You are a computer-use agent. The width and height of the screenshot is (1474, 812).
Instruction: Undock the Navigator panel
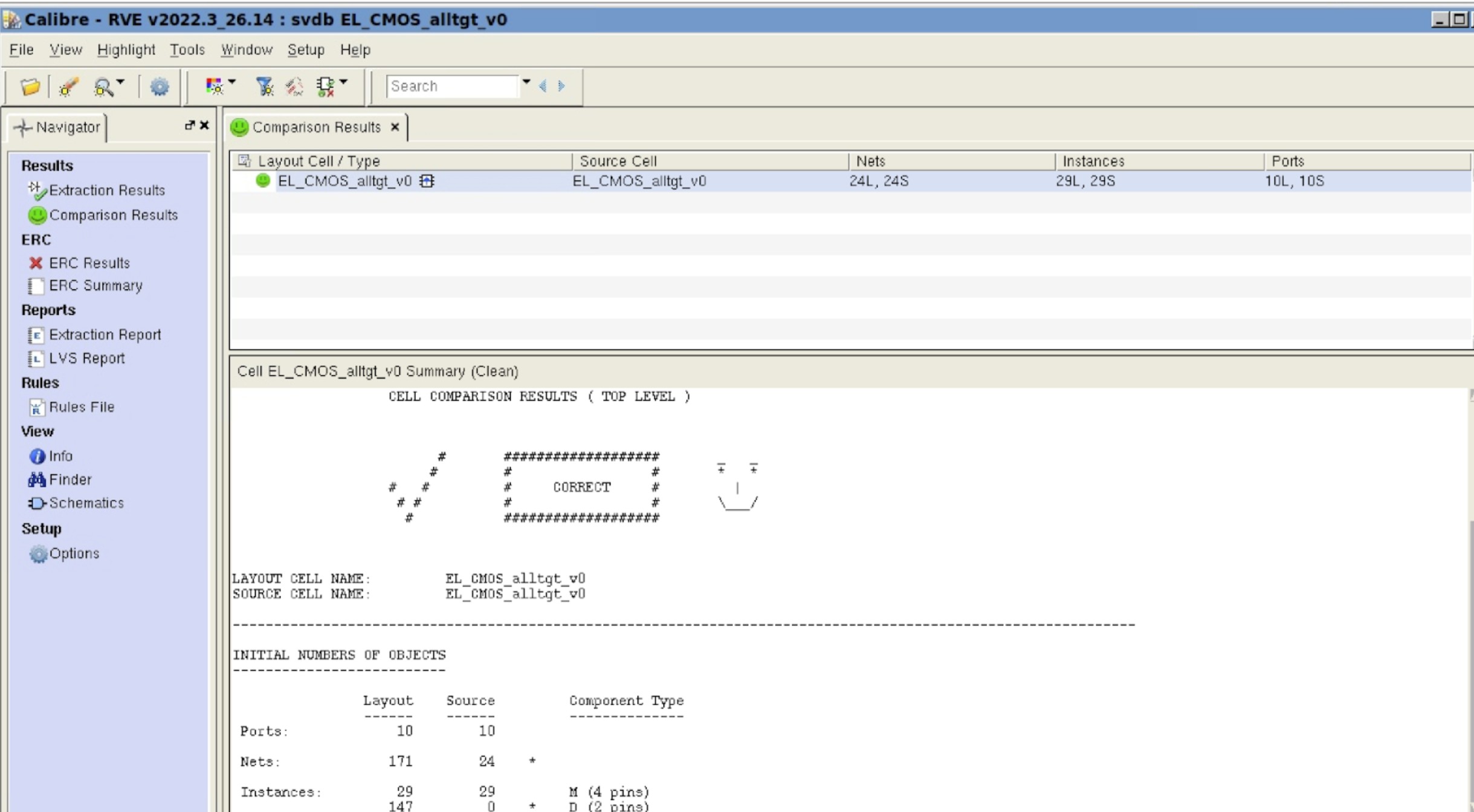189,125
